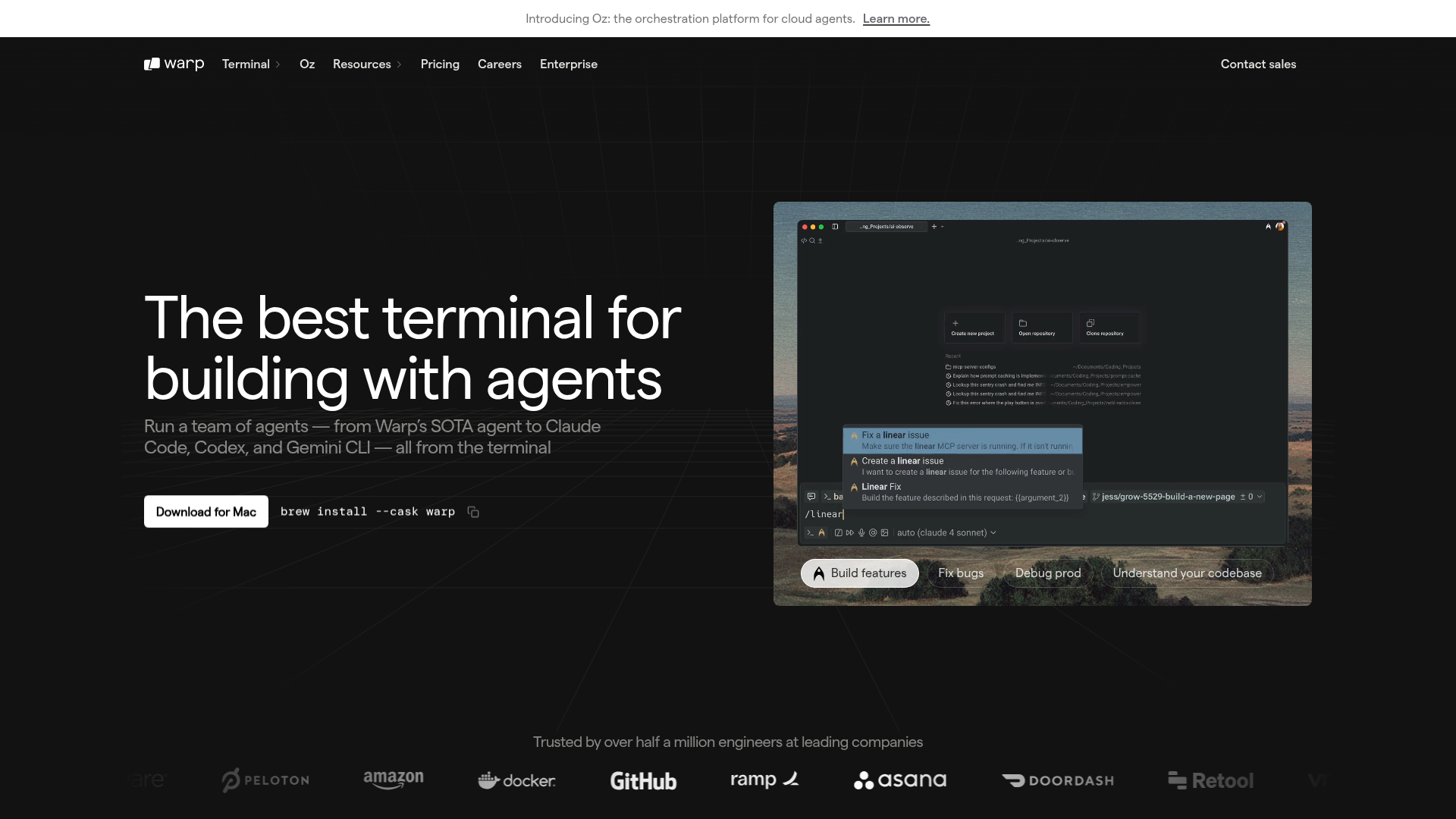Click the brew install --cask warp command text

pyautogui.click(x=368, y=512)
